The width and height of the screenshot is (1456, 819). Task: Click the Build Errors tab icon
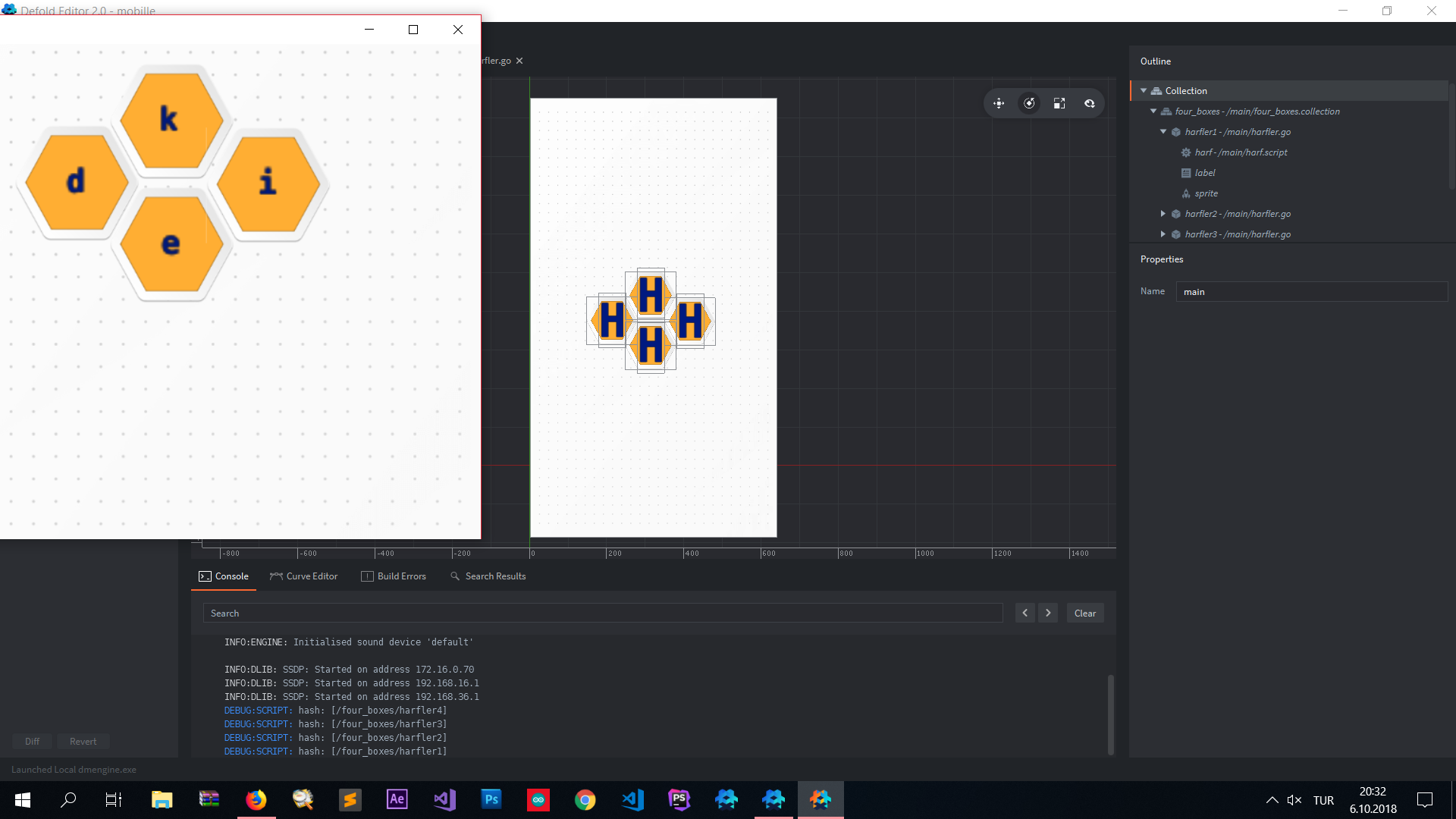[367, 576]
